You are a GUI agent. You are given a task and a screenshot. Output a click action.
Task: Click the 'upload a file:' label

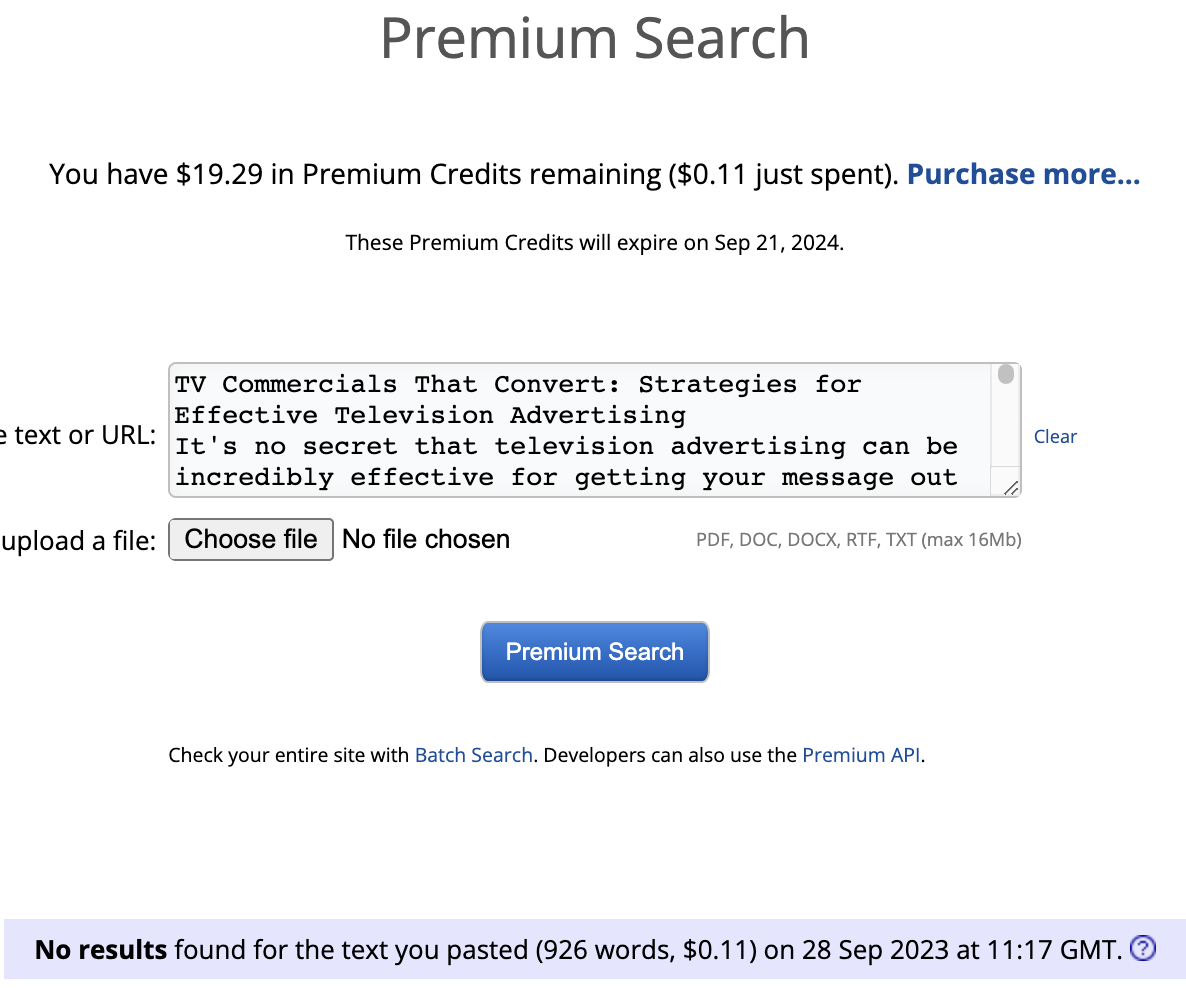pos(80,541)
